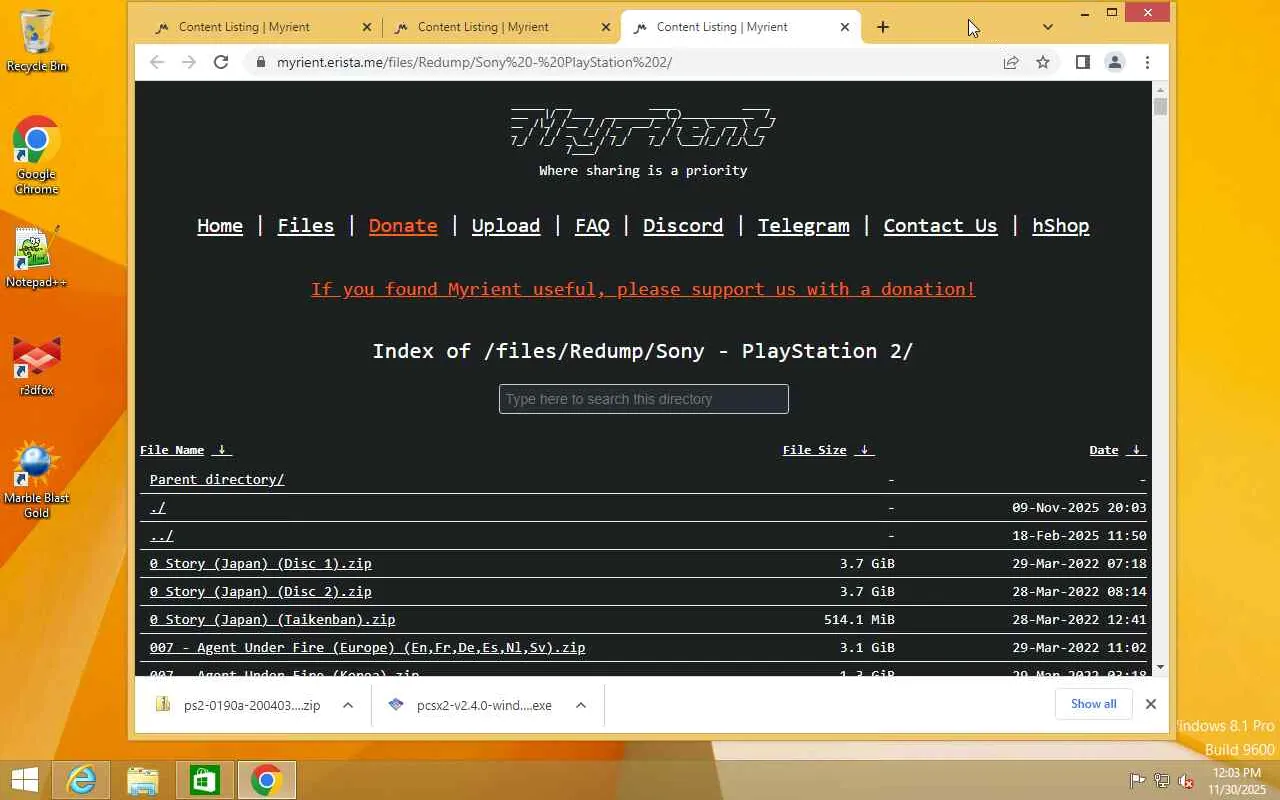Open File Explorer from the taskbar
Viewport: 1280px width, 800px height.
143,780
